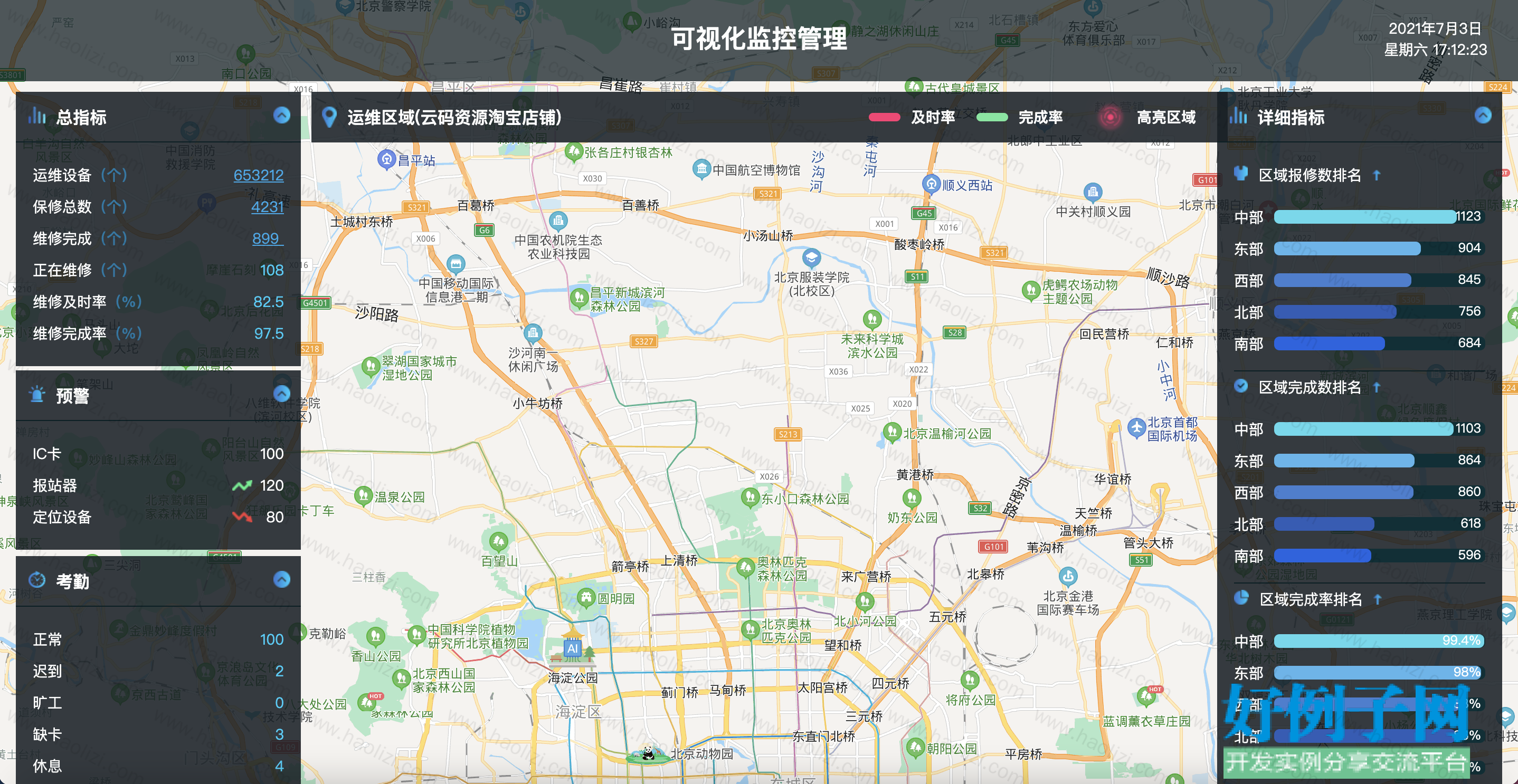
Task: Click the 圆明园 map marker icon
Action: tap(586, 598)
